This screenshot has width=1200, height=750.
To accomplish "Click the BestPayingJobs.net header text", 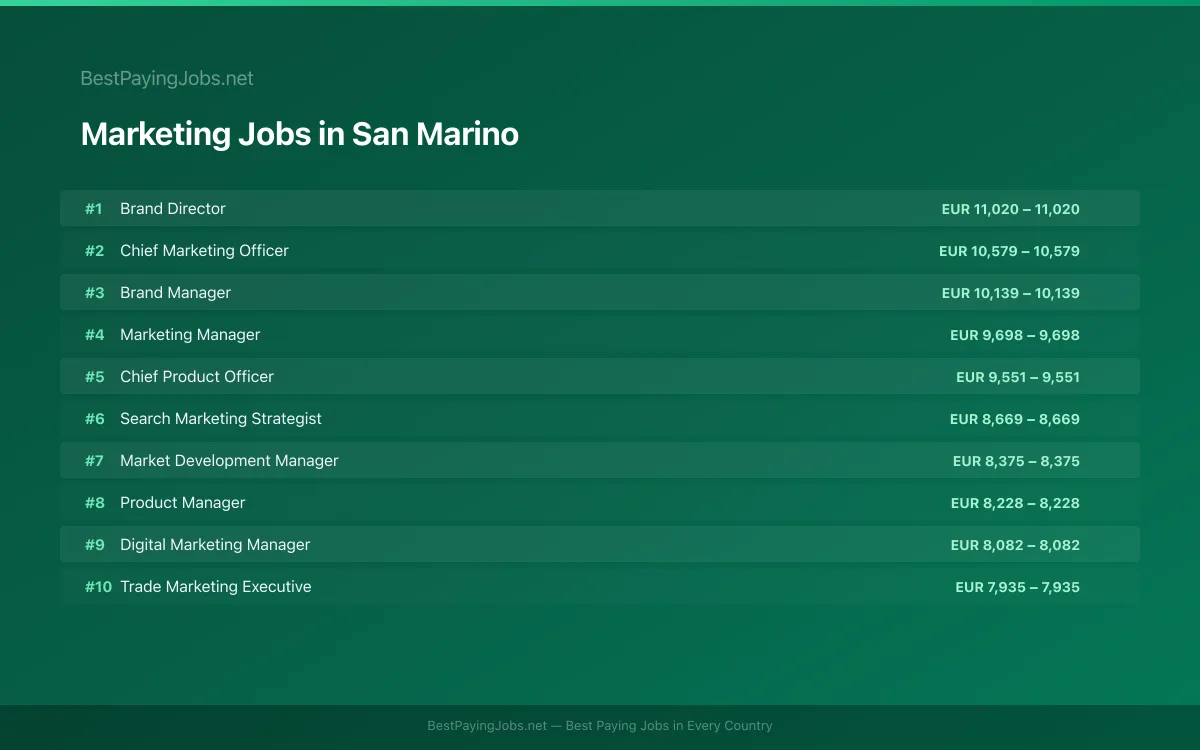I will (x=167, y=78).
